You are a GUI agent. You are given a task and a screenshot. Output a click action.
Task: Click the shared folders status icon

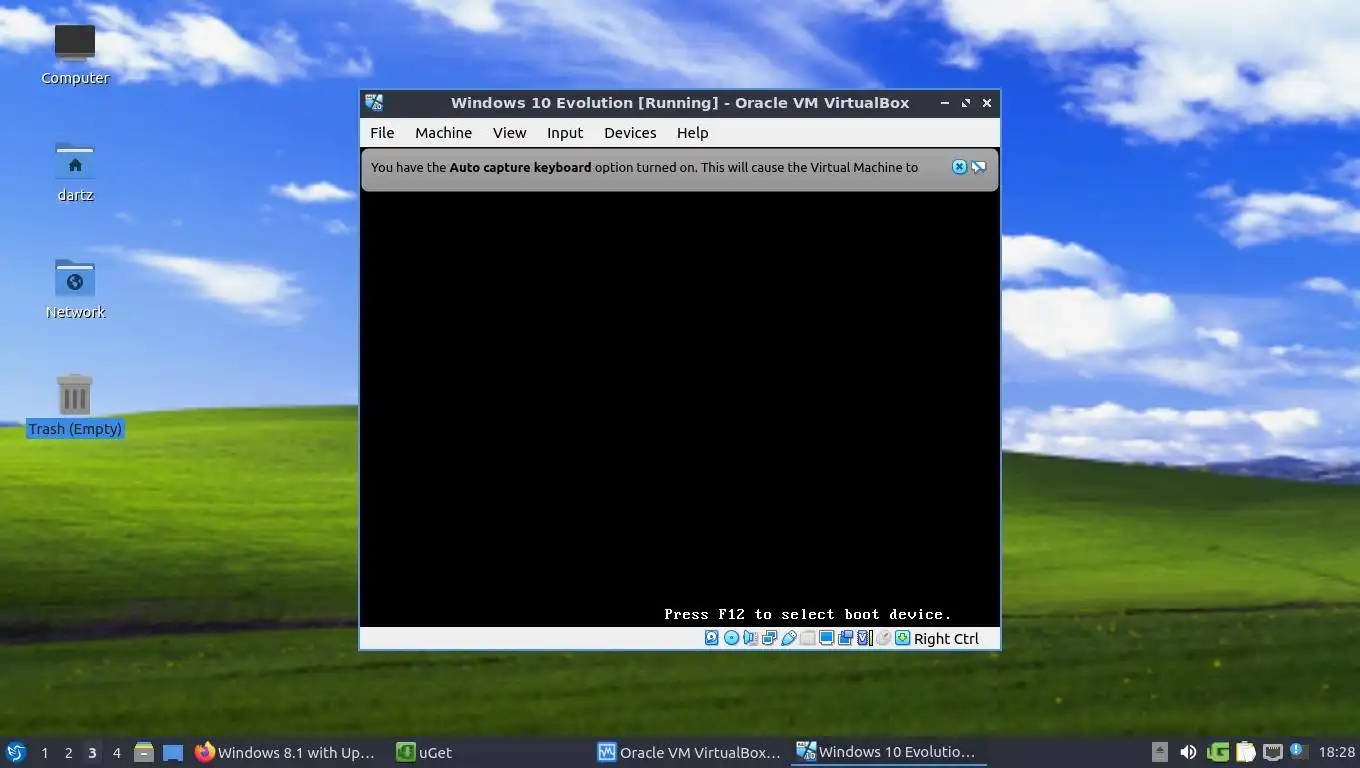807,638
